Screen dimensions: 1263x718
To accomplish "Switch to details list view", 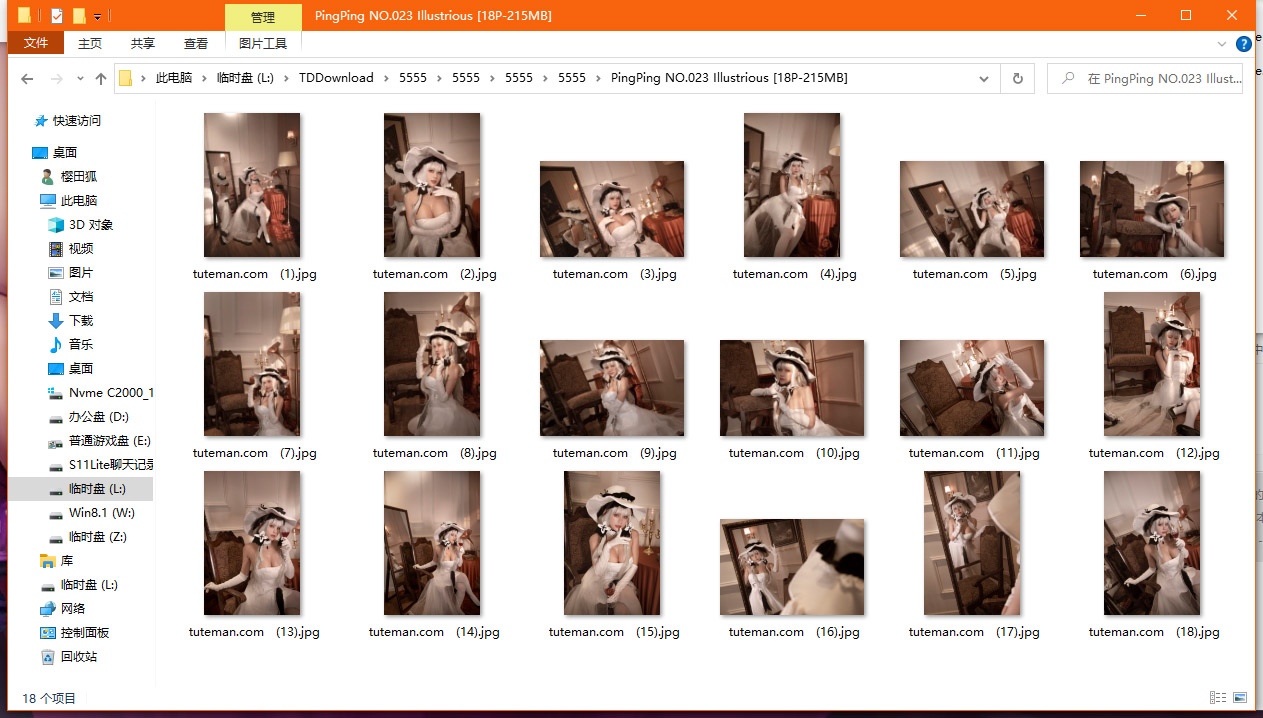I will [1218, 698].
